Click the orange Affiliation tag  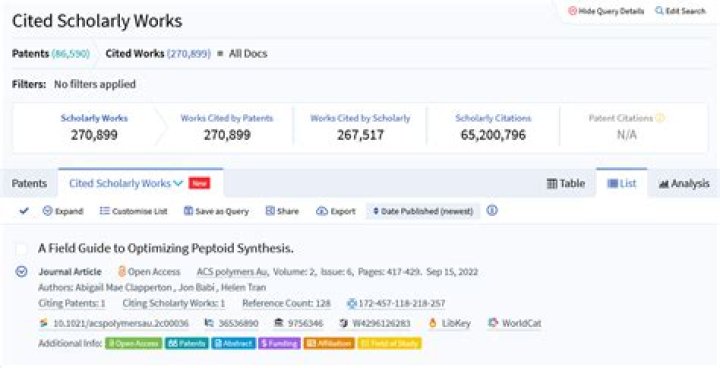pyautogui.click(x=329, y=343)
